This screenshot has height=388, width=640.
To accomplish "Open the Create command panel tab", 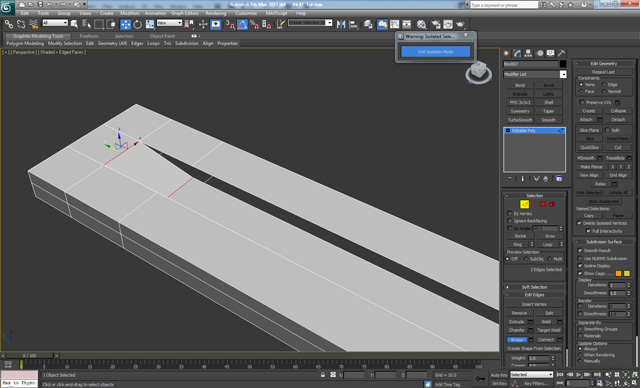I will (x=506, y=53).
